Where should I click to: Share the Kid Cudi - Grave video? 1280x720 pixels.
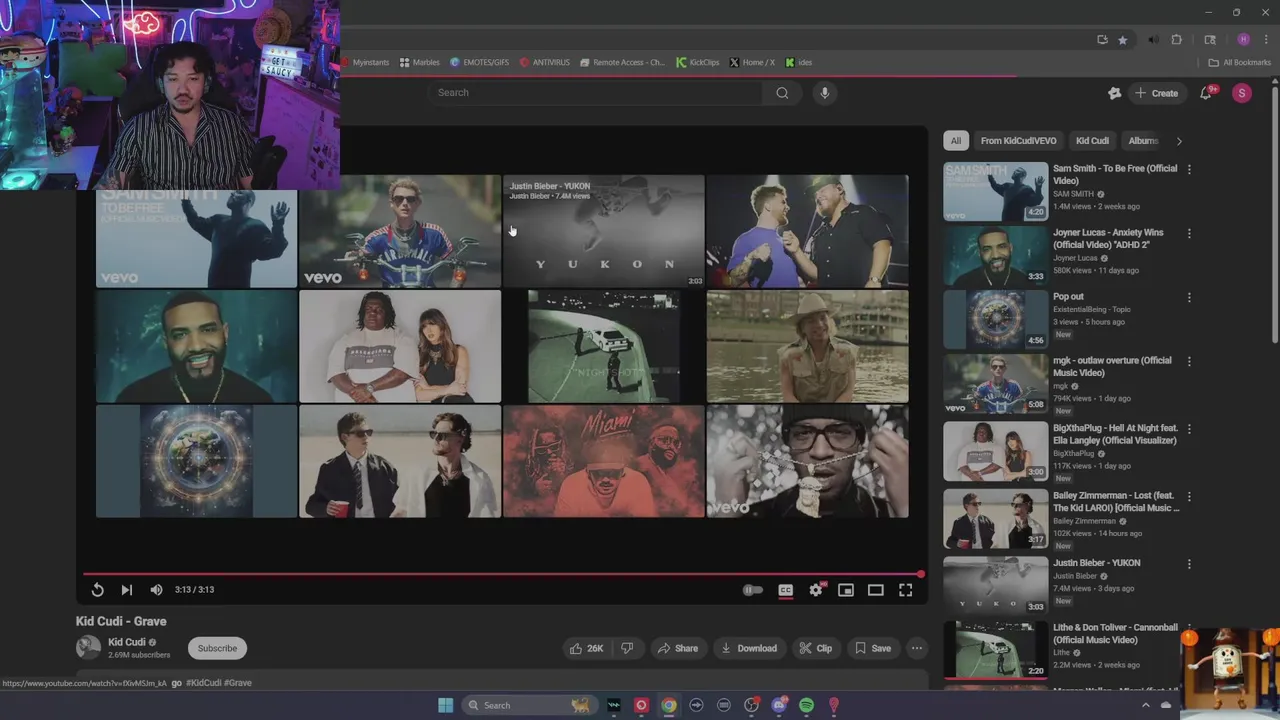click(677, 648)
